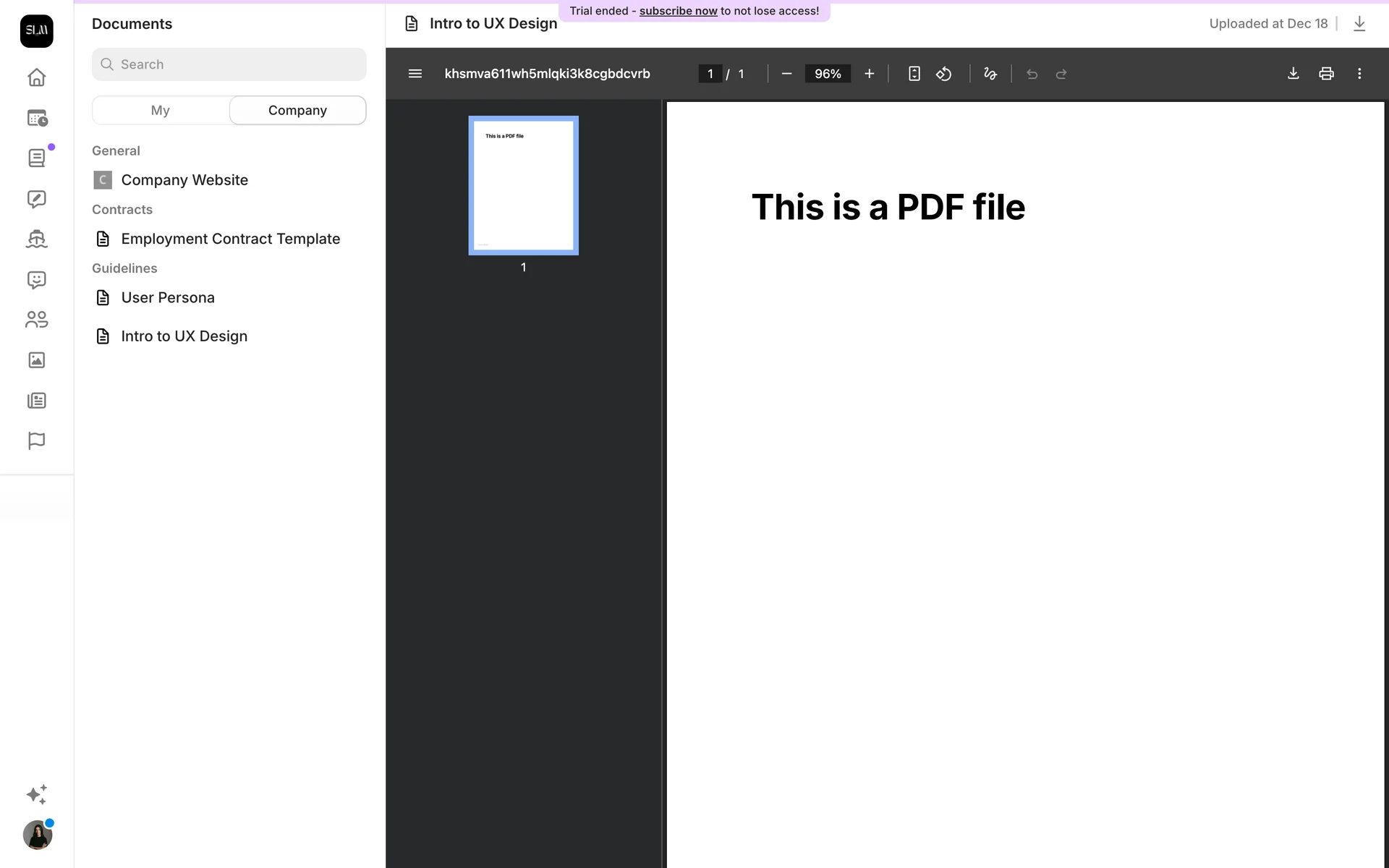1389x868 pixels.
Task: Go to Home in the sidebar
Action: [x=36, y=77]
